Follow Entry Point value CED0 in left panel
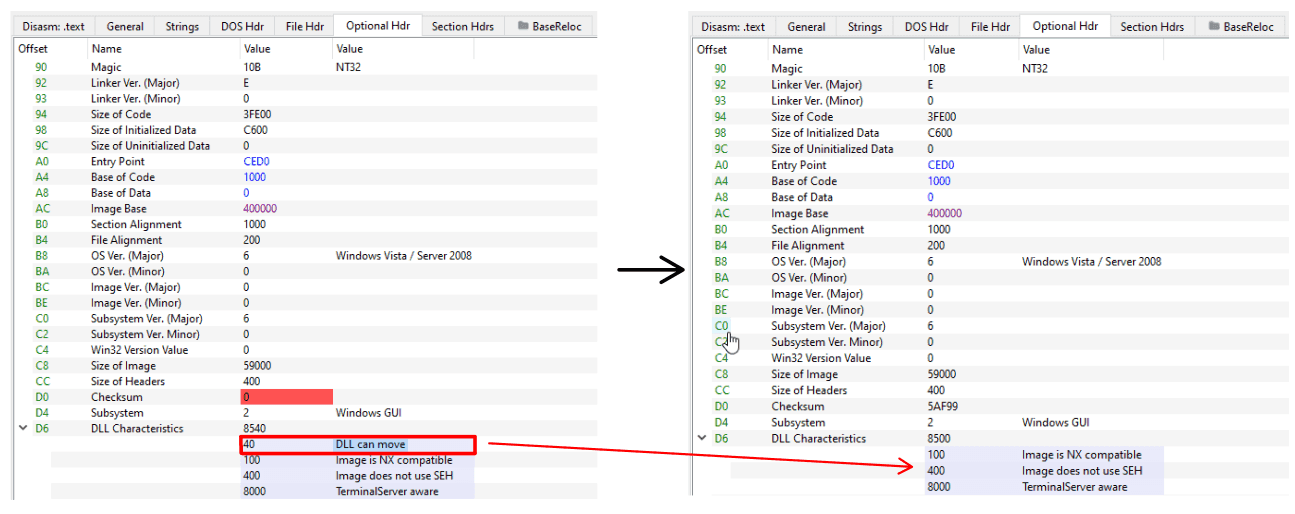 pyautogui.click(x=256, y=161)
